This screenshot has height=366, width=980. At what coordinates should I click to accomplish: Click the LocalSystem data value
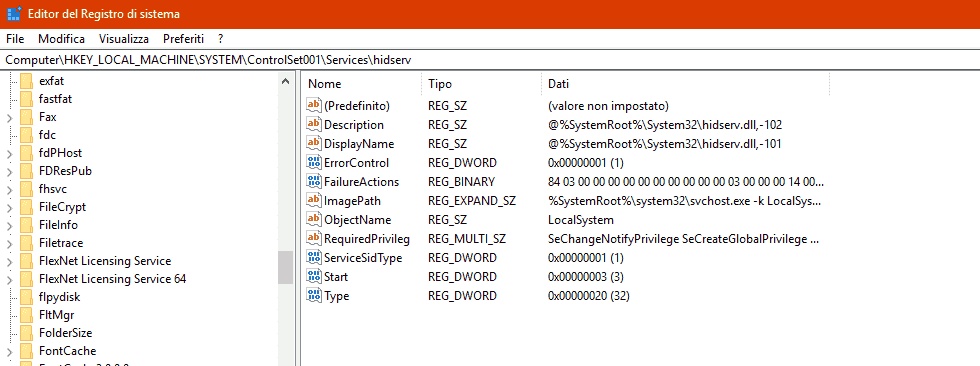(581, 220)
